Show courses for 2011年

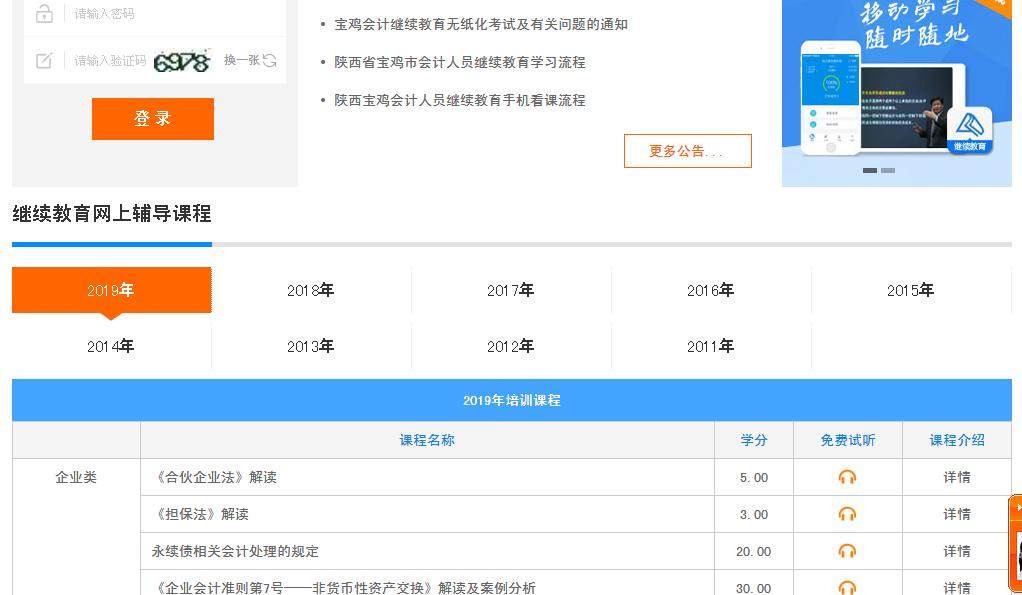pos(711,346)
